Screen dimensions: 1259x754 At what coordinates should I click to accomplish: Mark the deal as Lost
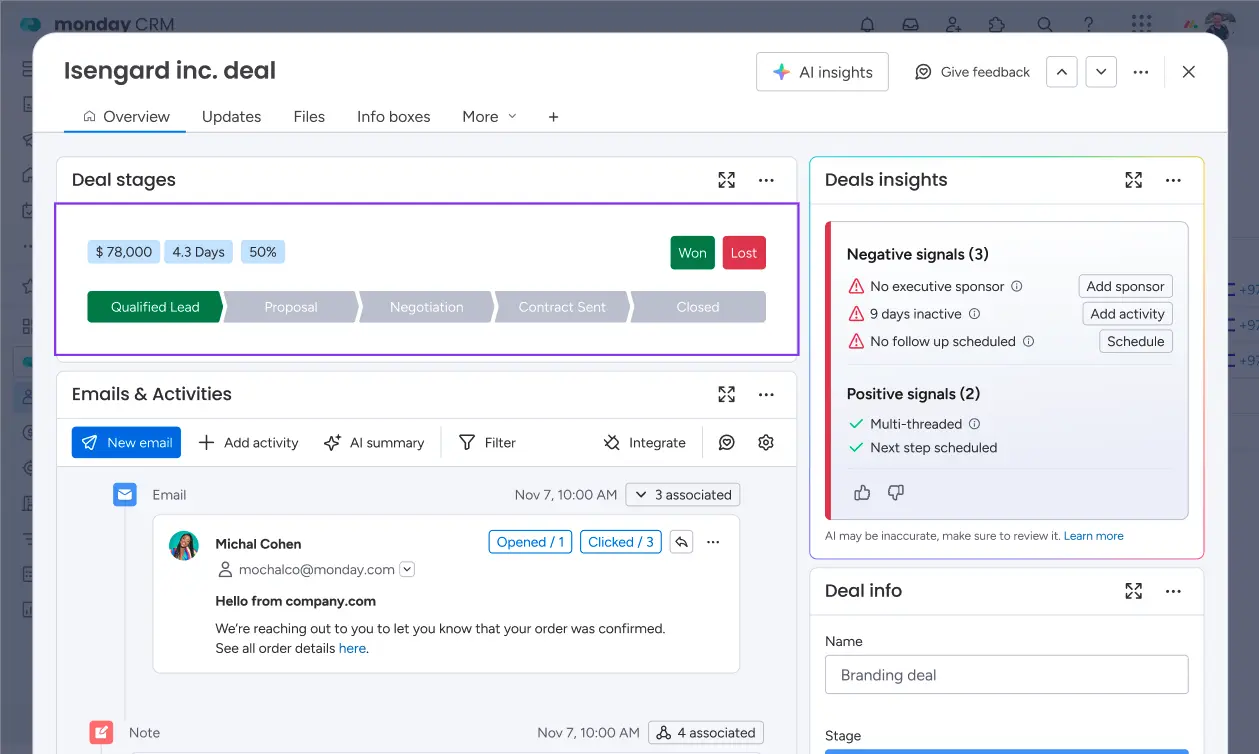pyautogui.click(x=744, y=253)
